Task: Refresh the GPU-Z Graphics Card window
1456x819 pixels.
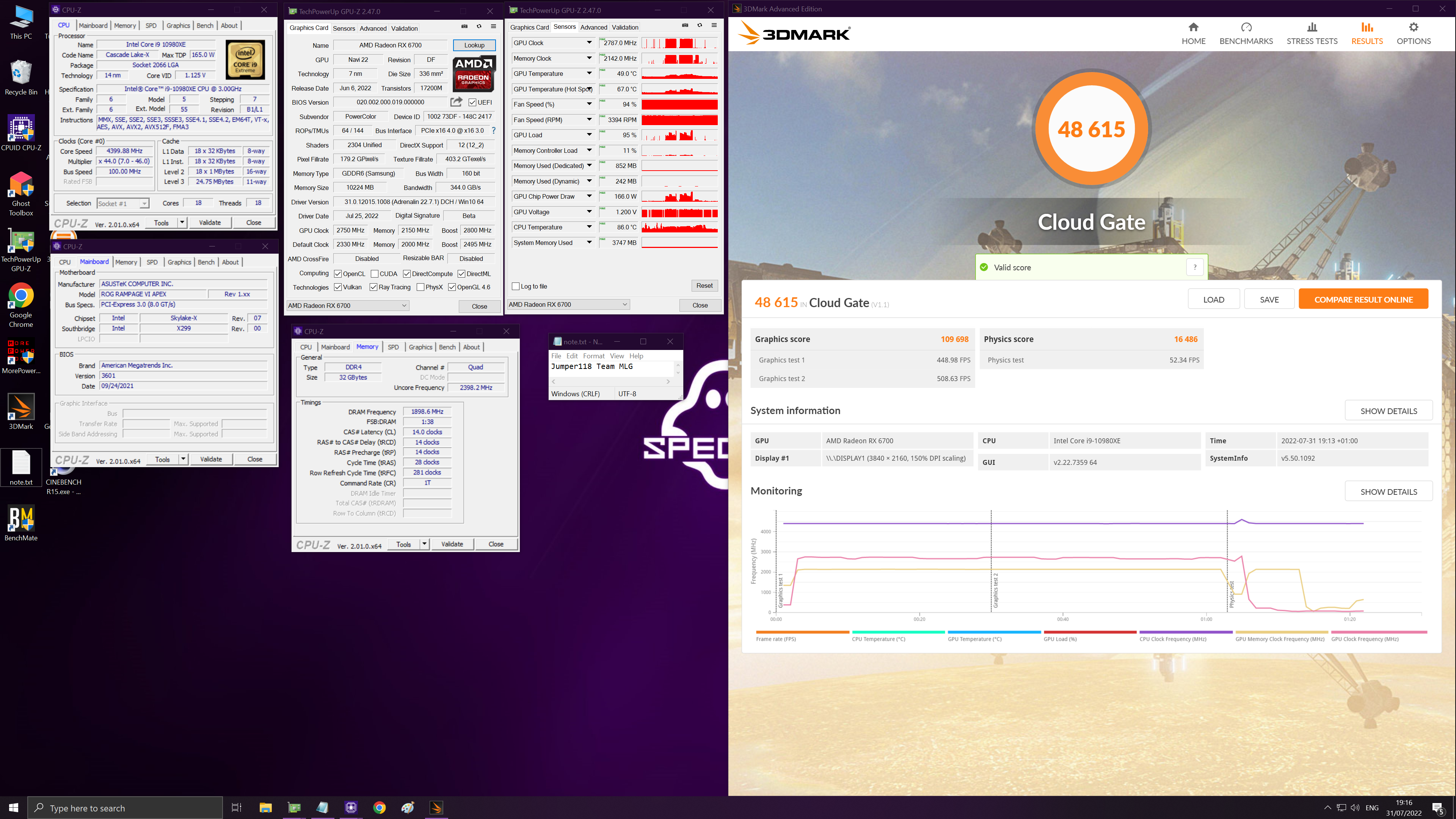Action: click(x=479, y=26)
